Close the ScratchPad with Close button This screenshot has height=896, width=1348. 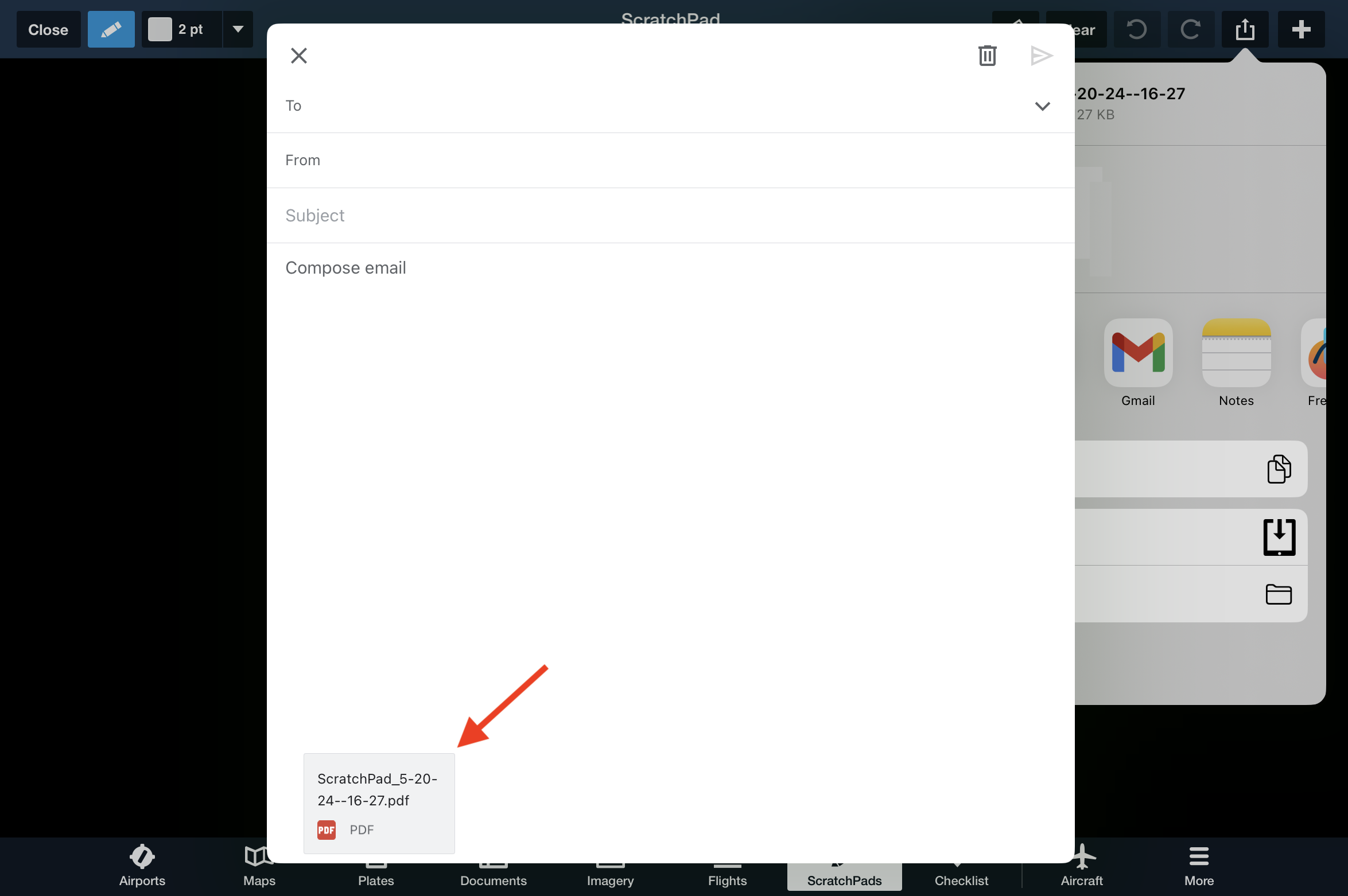point(48,29)
